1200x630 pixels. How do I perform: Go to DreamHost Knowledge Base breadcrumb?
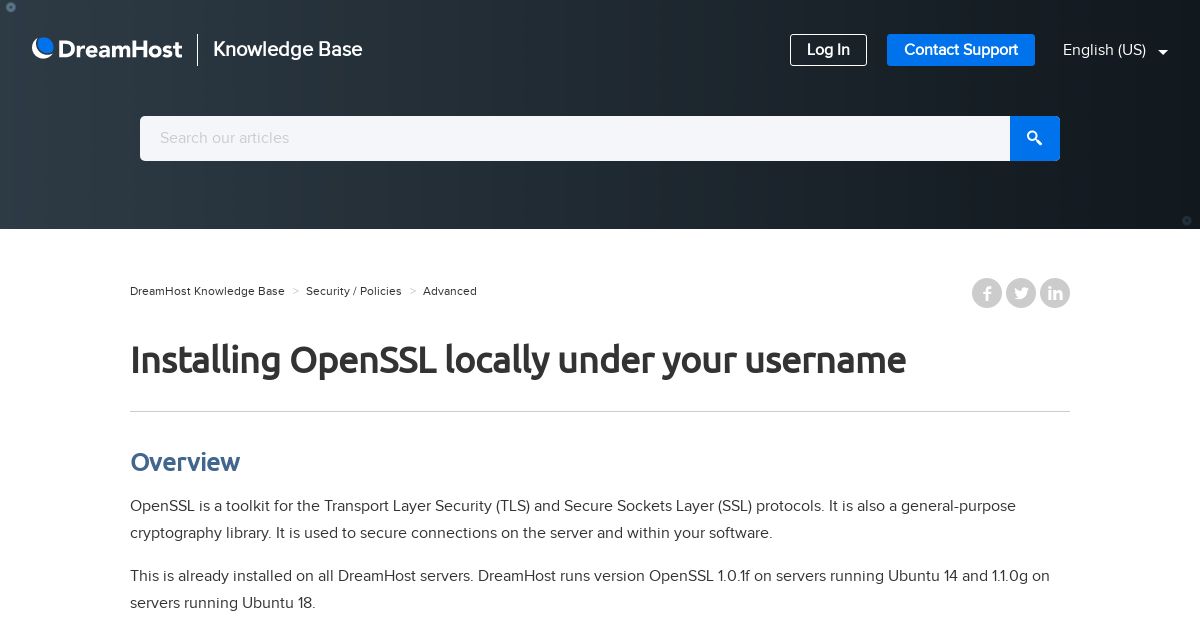pos(207,291)
